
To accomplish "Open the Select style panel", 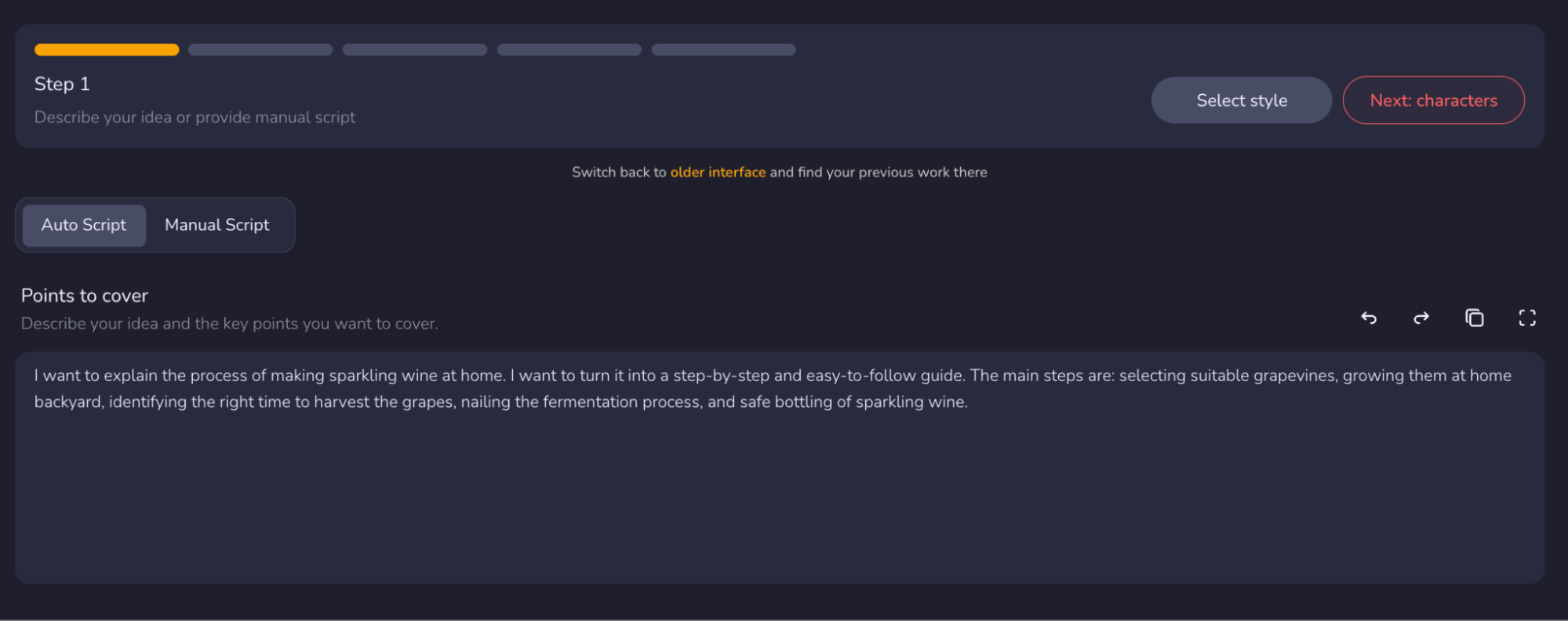I will click(1241, 100).
